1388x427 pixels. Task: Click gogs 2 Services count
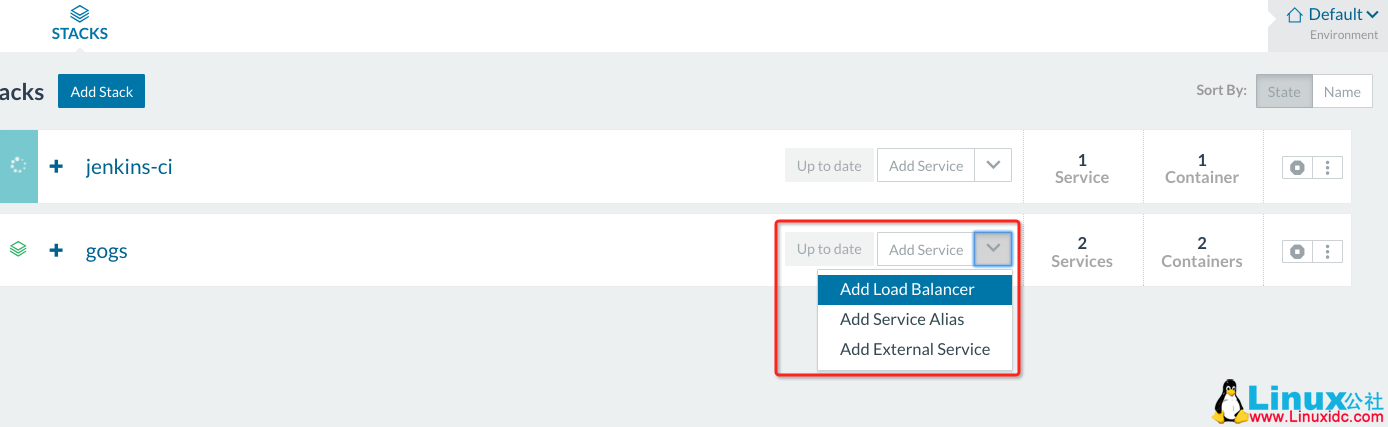[1082, 252]
